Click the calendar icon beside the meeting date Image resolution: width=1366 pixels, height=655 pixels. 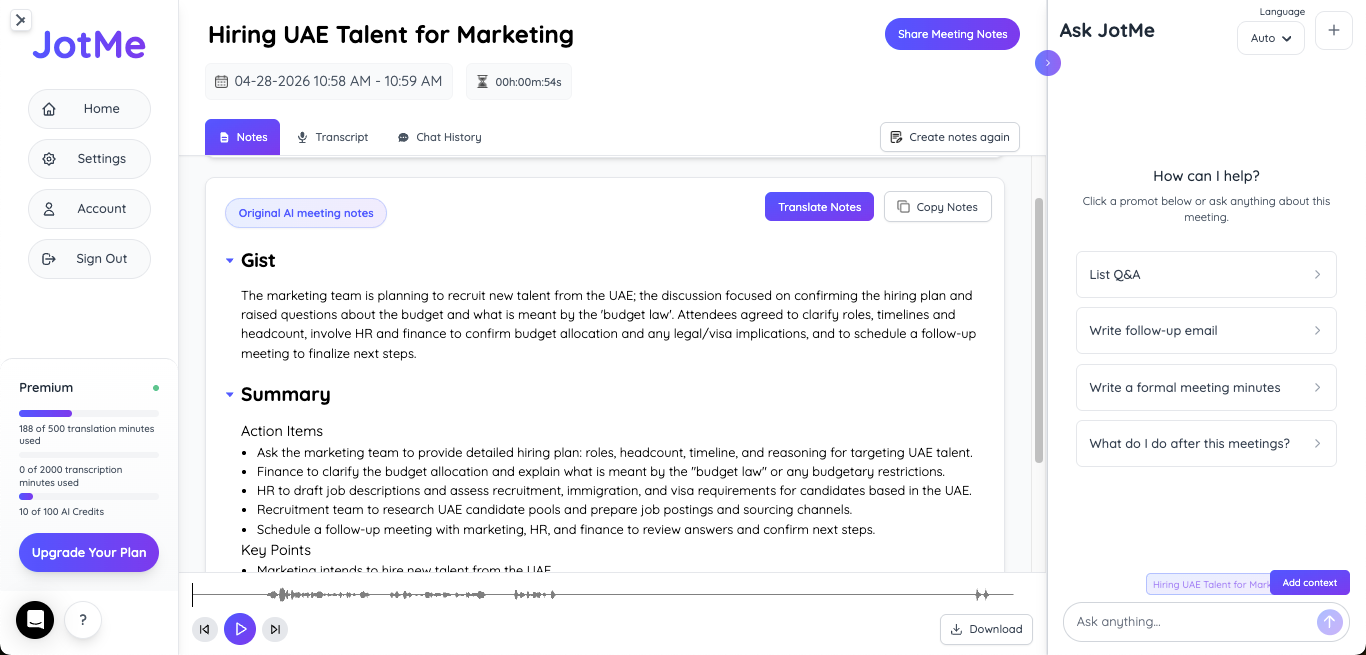coord(221,82)
